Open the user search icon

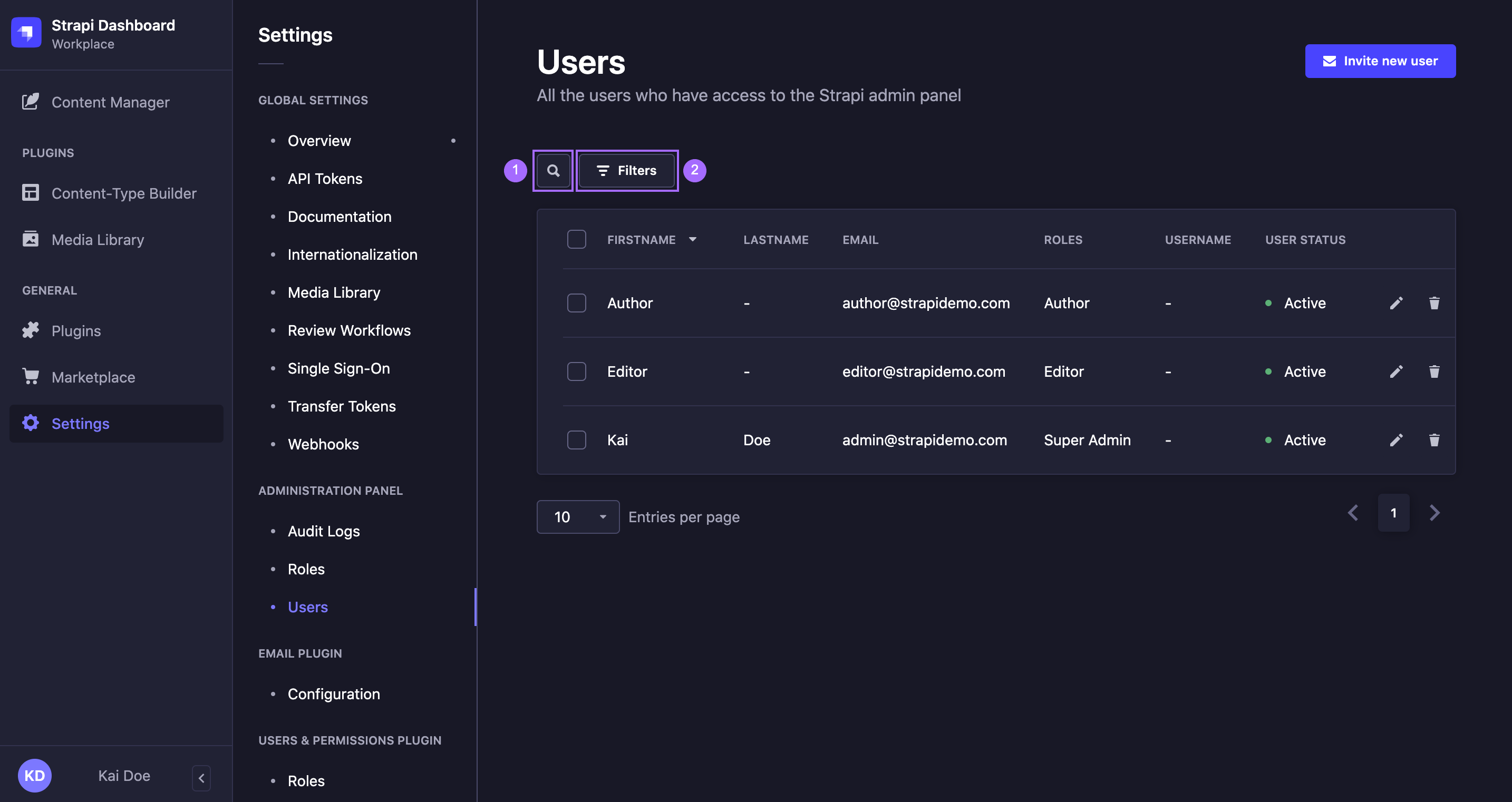click(x=553, y=171)
